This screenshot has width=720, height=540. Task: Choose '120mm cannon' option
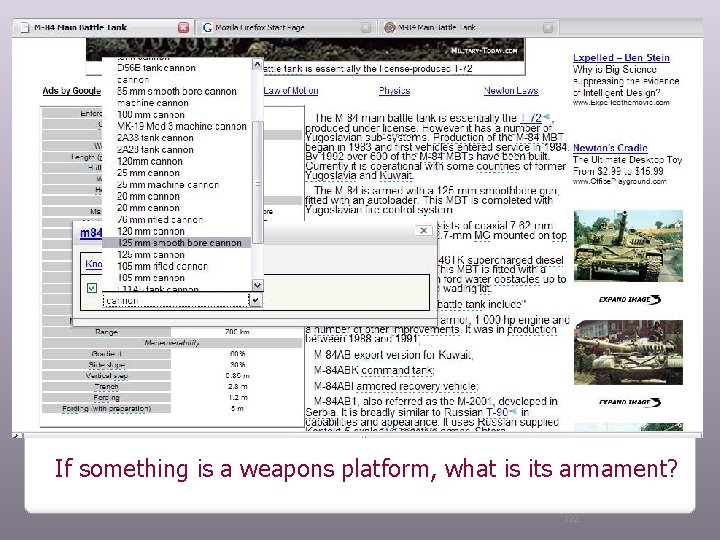tap(150, 161)
